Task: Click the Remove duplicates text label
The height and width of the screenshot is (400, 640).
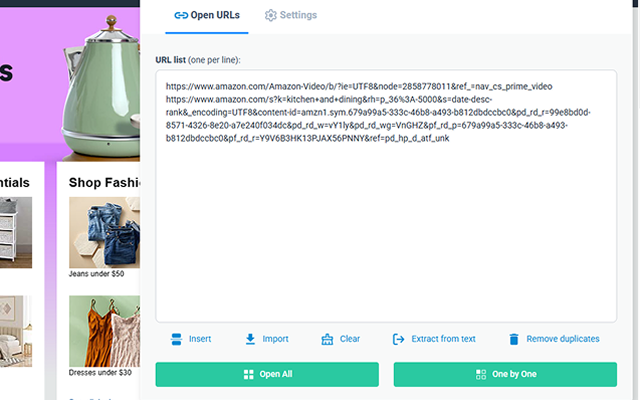Action: (563, 339)
